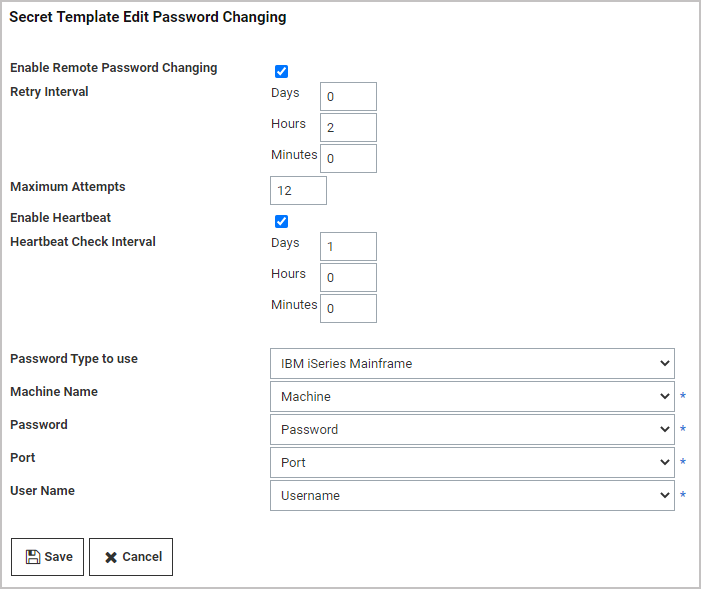Uncheck Enable Remote Password Changing checkbox
This screenshot has width=701, height=589.
click(x=281, y=71)
